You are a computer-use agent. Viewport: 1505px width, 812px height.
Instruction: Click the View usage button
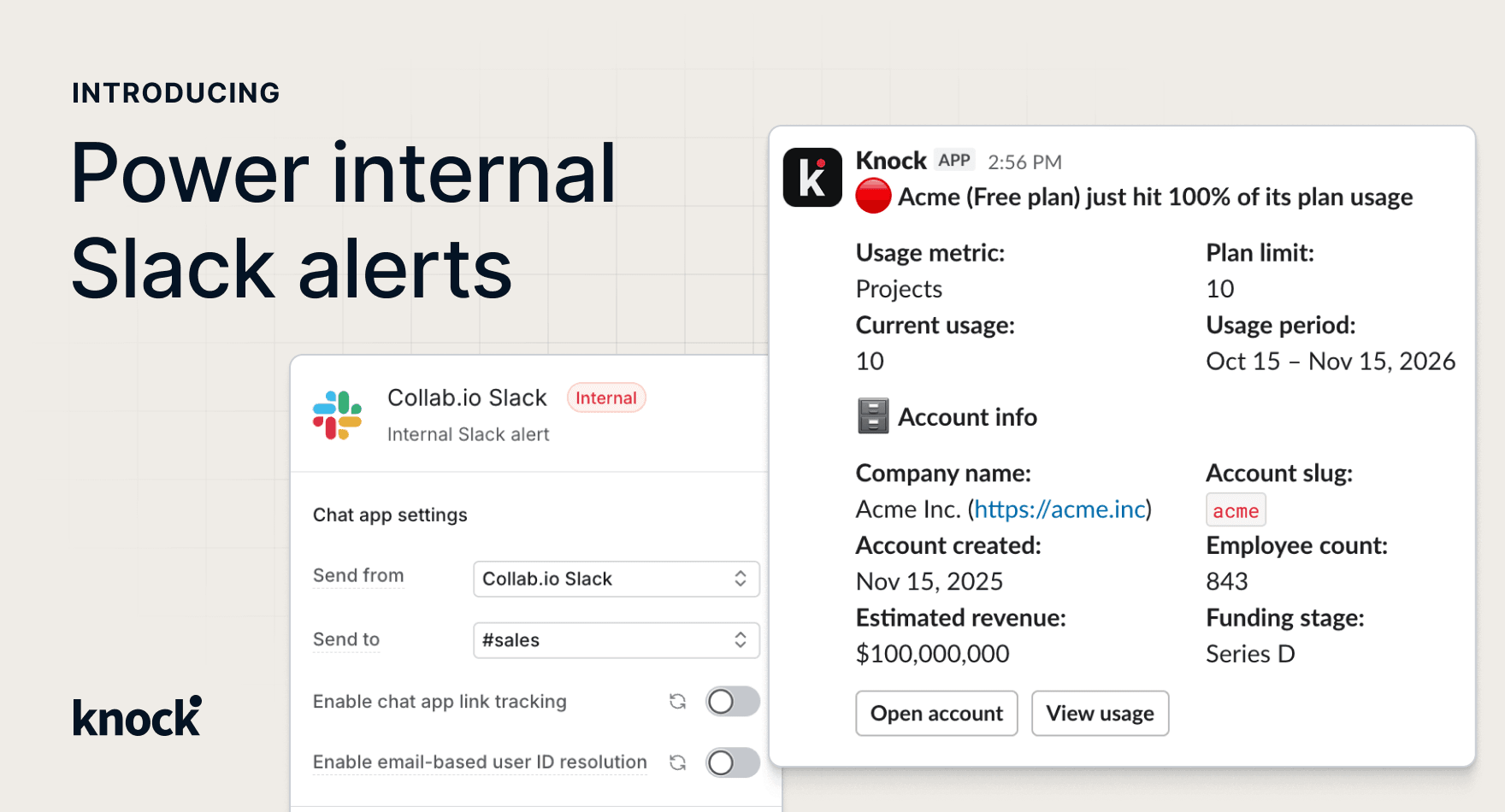tap(1100, 714)
